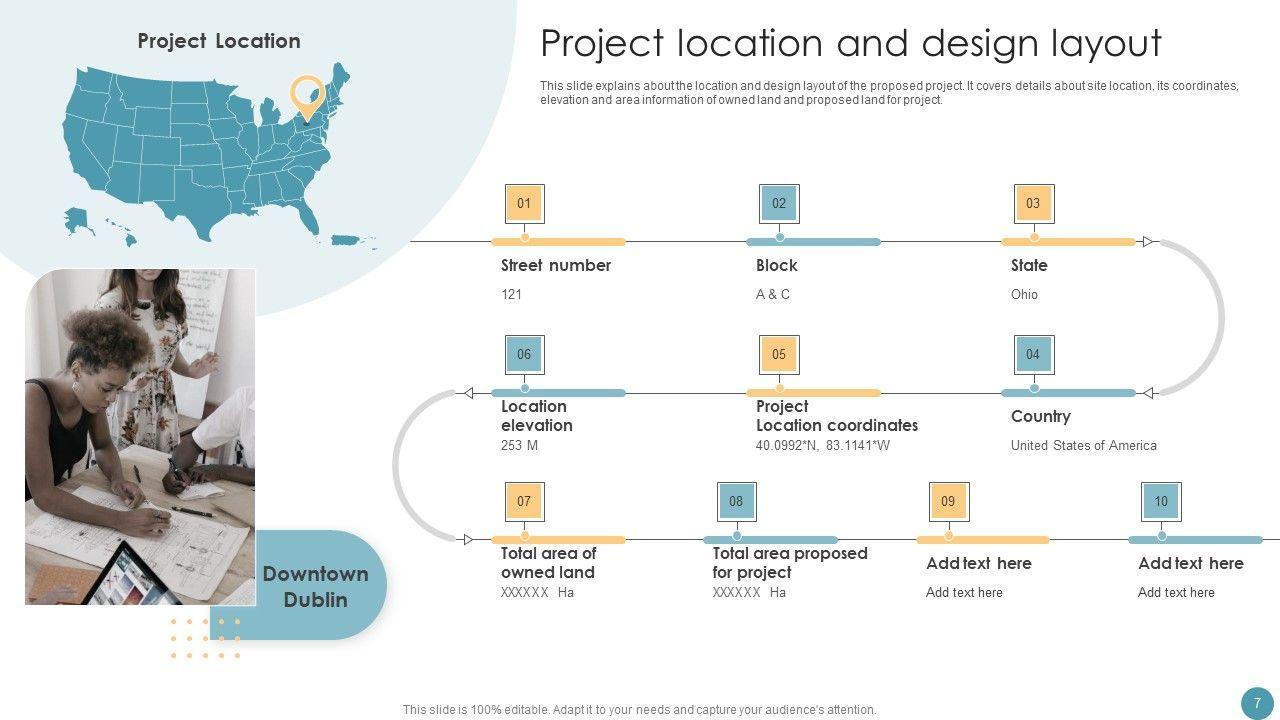Click the 'State' heading
The width and height of the screenshot is (1280, 720).
(x=1029, y=265)
